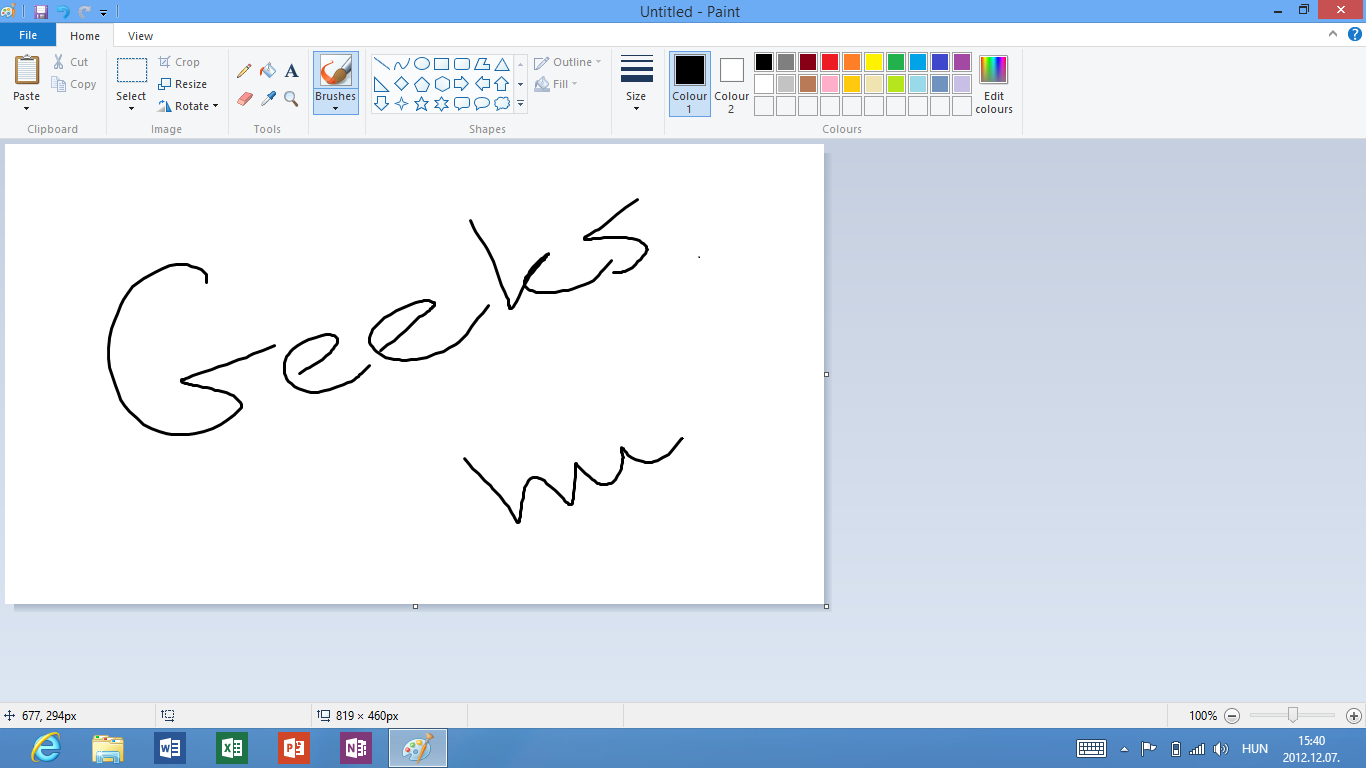Expand the Size line thickness dropdown
Image resolution: width=1366 pixels, height=768 pixels.
coord(636,108)
